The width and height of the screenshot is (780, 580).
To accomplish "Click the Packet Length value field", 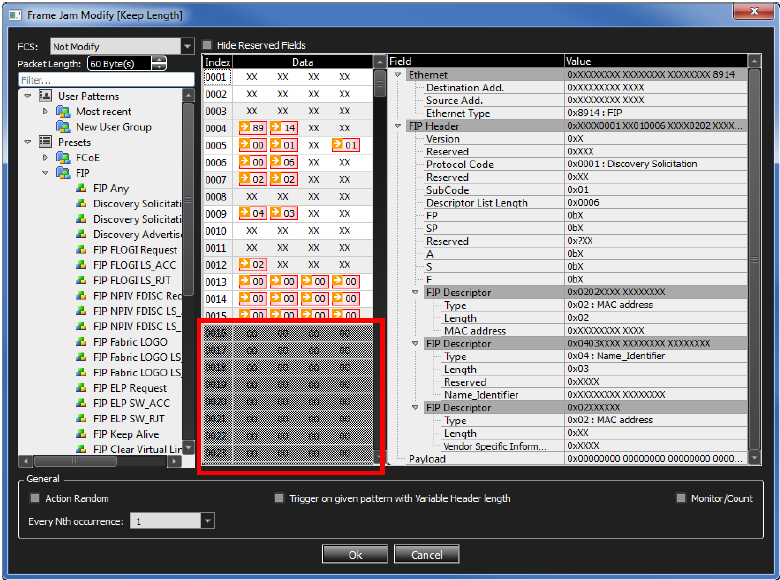I will (119, 64).
